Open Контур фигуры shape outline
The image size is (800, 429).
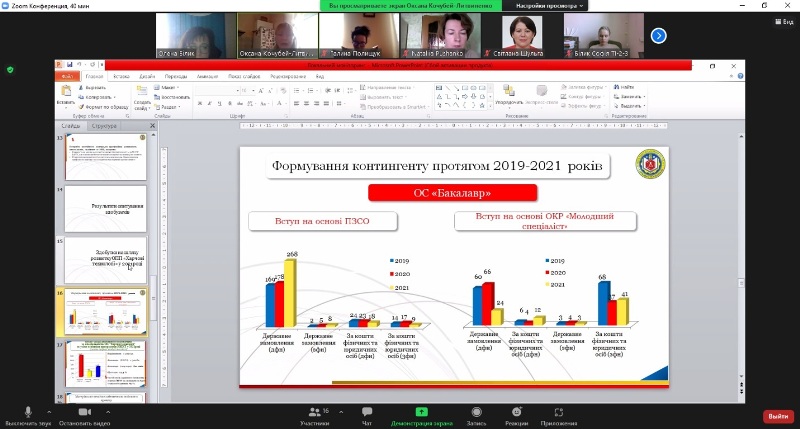point(581,96)
